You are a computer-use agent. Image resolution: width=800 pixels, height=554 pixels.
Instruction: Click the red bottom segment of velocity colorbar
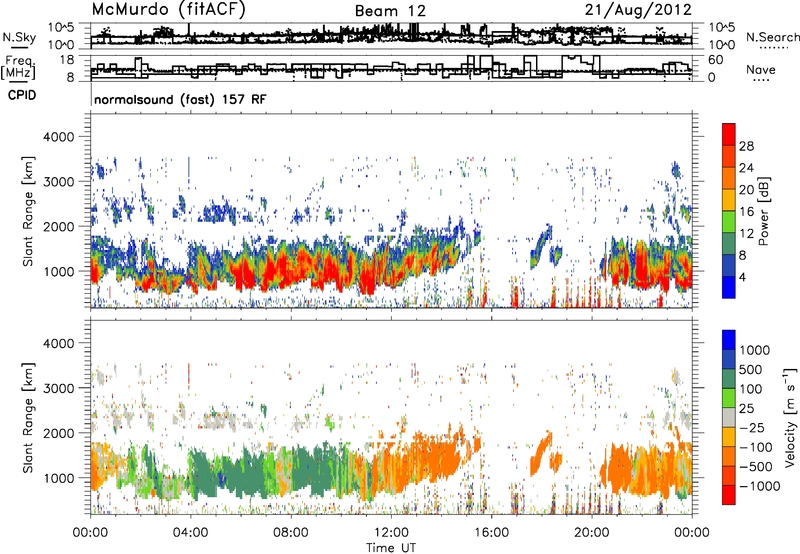coord(729,495)
